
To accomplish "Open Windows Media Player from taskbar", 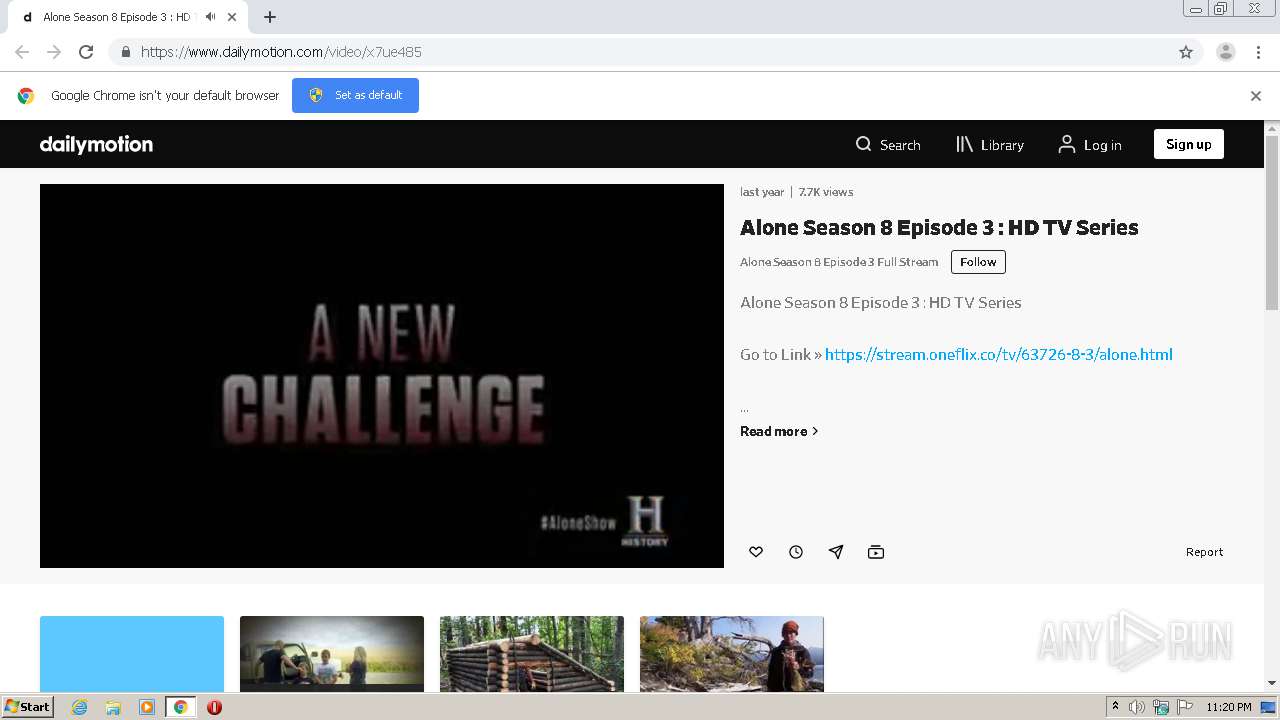I will click(x=147, y=707).
